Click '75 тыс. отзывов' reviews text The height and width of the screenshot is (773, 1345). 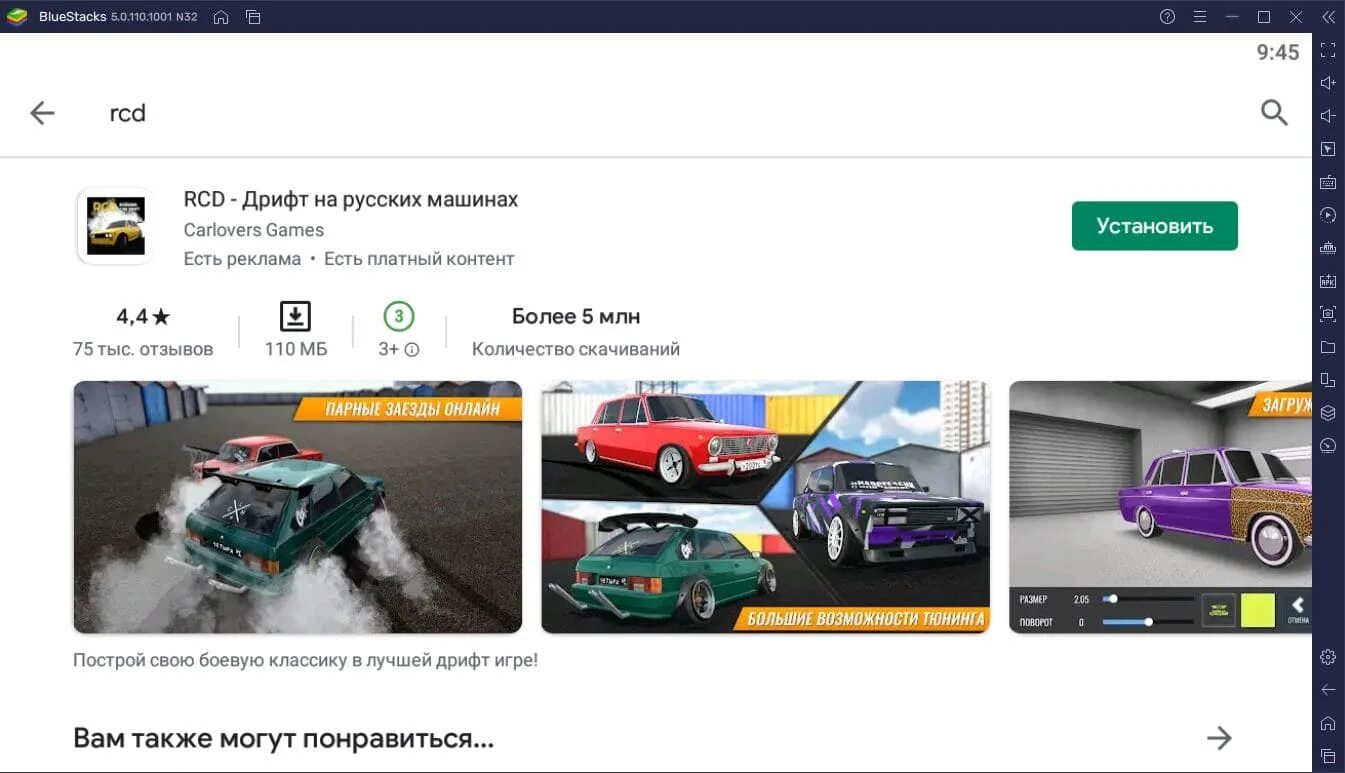point(143,349)
